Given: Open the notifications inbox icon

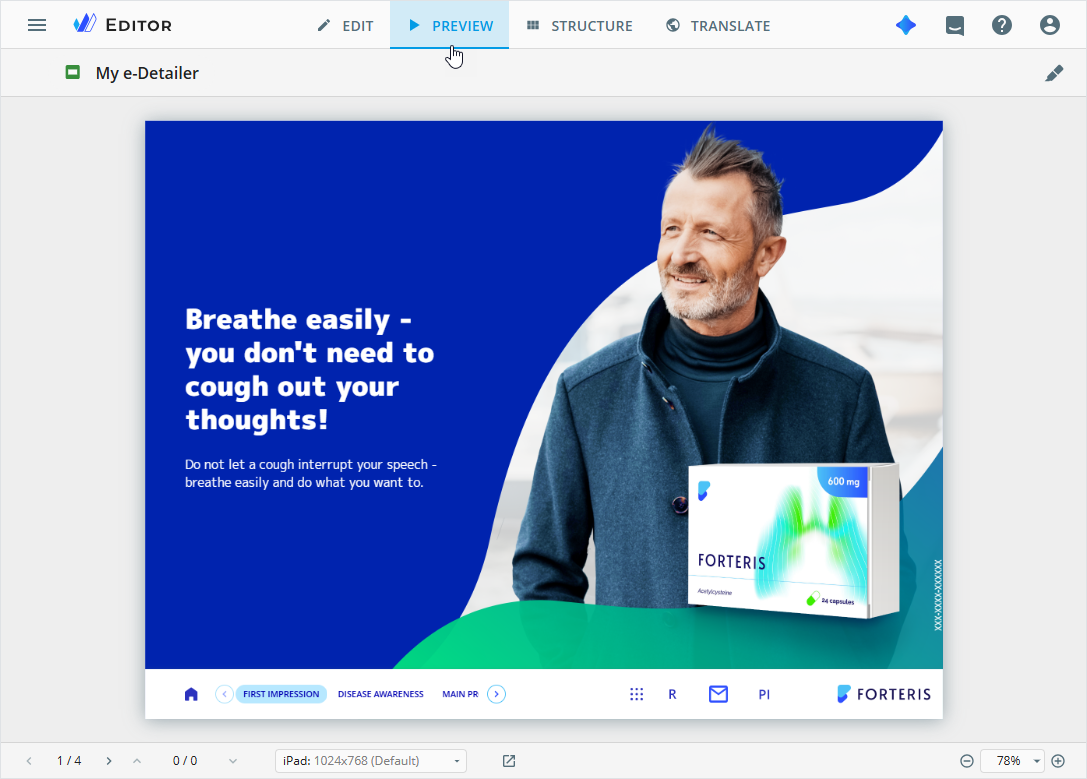Looking at the screenshot, I should 955,26.
